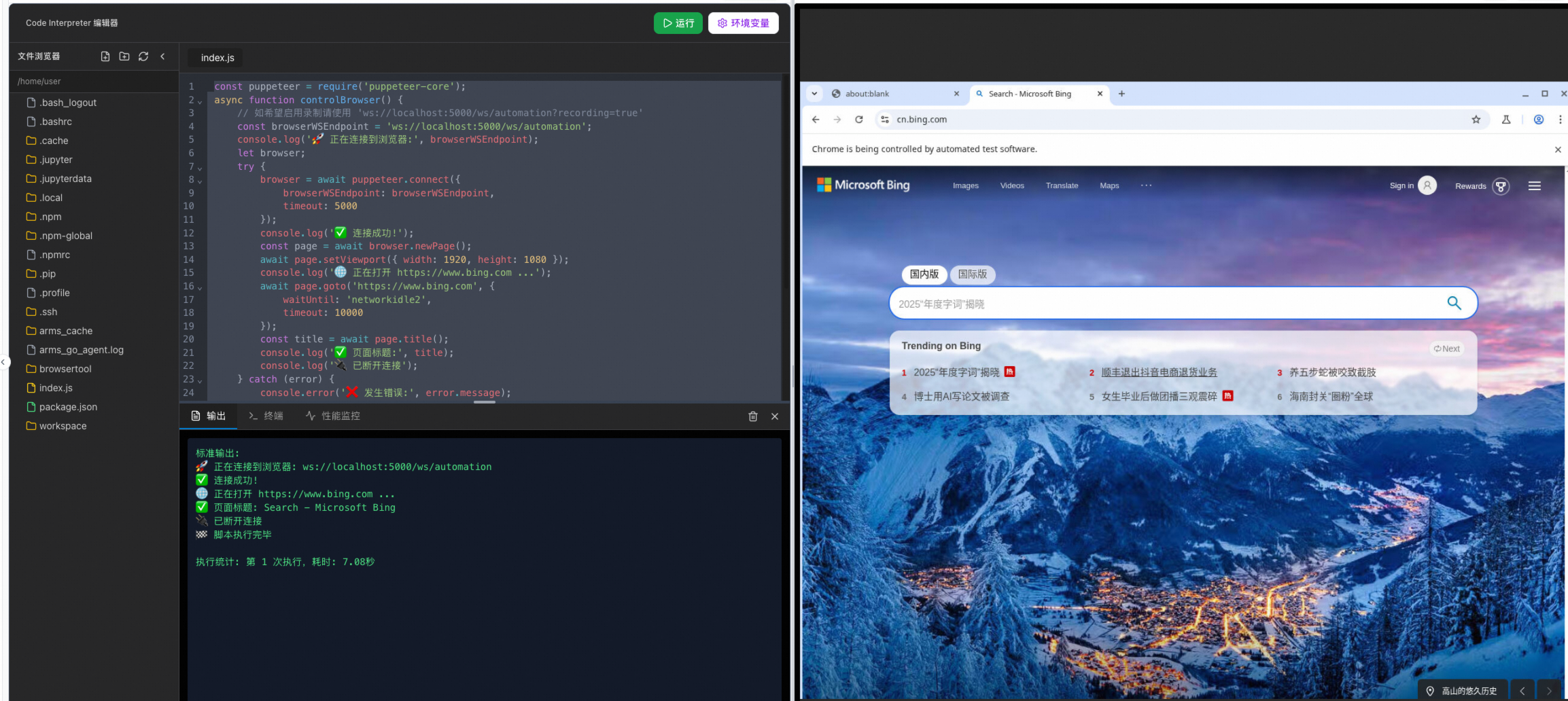This screenshot has height=701, width=1568.
Task: Switch to 国际版 search mode
Action: [x=973, y=274]
